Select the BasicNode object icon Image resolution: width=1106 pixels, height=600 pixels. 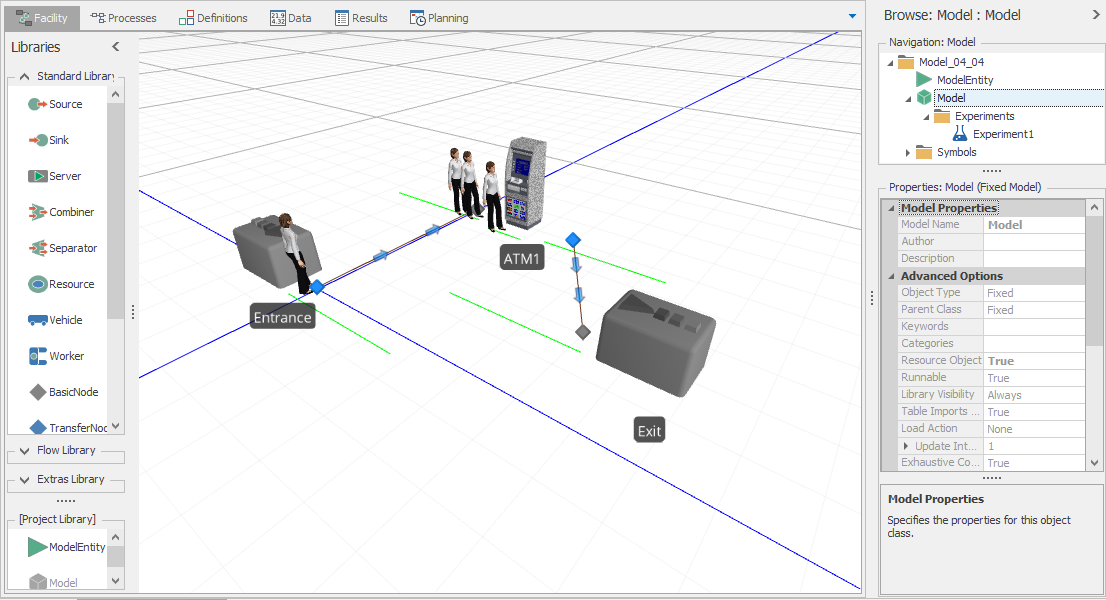[37, 392]
